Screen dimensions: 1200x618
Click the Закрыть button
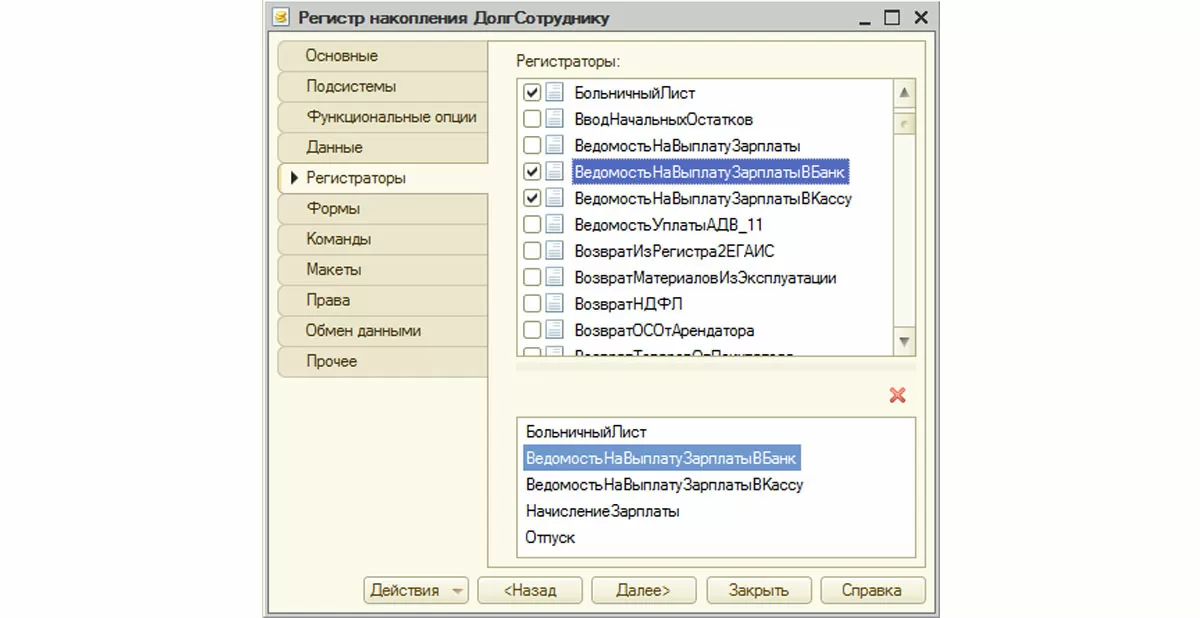tap(758, 590)
